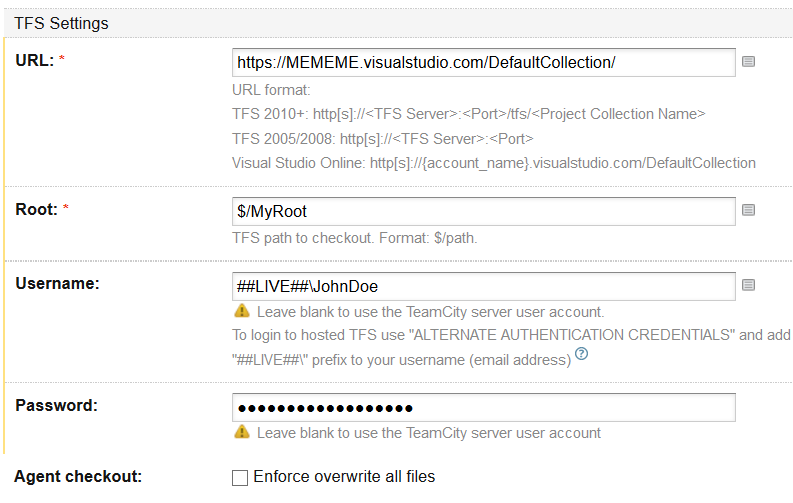793x503 pixels.
Task: Click the Visual Studio Online URL format hint
Action: (493, 163)
